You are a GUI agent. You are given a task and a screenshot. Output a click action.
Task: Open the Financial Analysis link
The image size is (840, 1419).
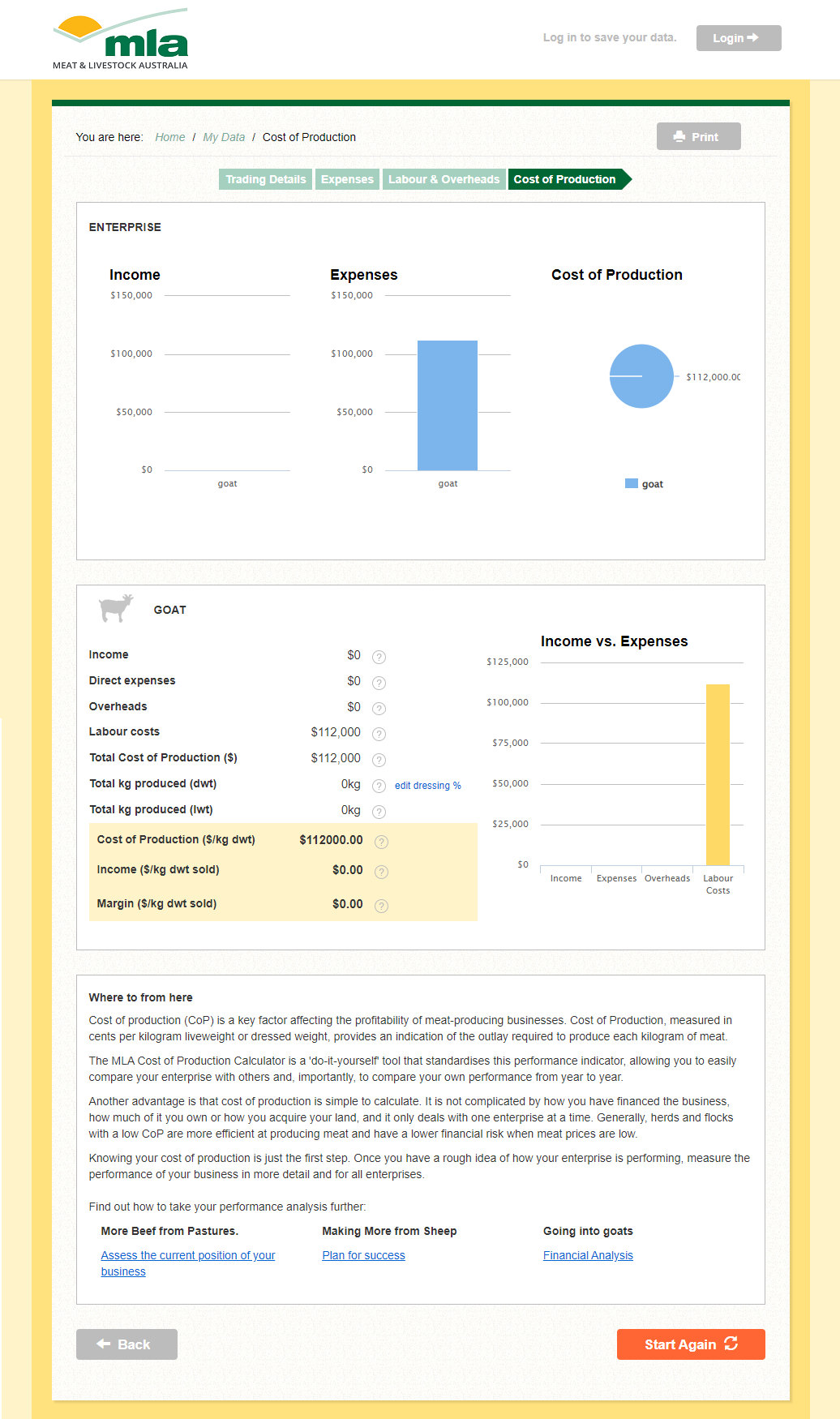(x=588, y=1255)
